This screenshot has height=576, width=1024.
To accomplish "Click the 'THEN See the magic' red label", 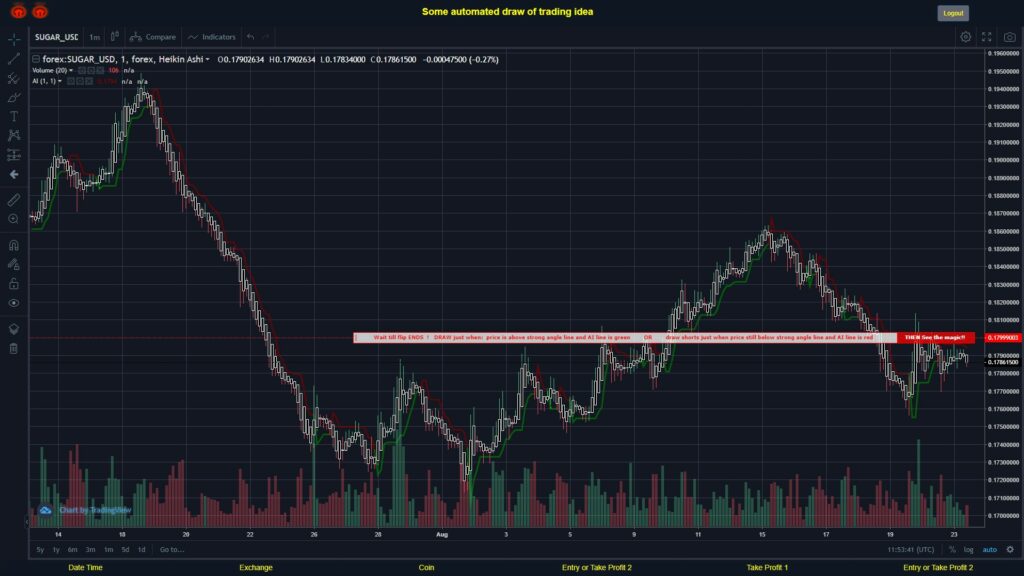I will 936,338.
